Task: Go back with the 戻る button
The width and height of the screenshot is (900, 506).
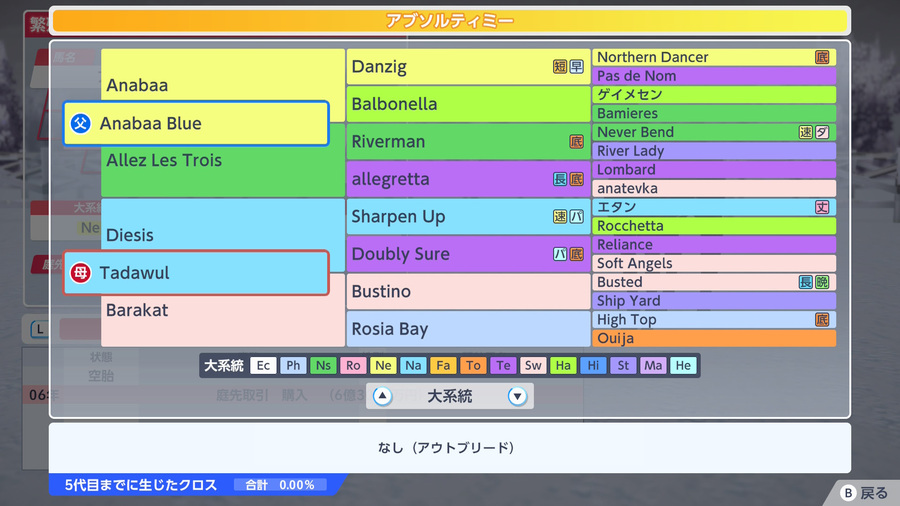Action: [864, 493]
